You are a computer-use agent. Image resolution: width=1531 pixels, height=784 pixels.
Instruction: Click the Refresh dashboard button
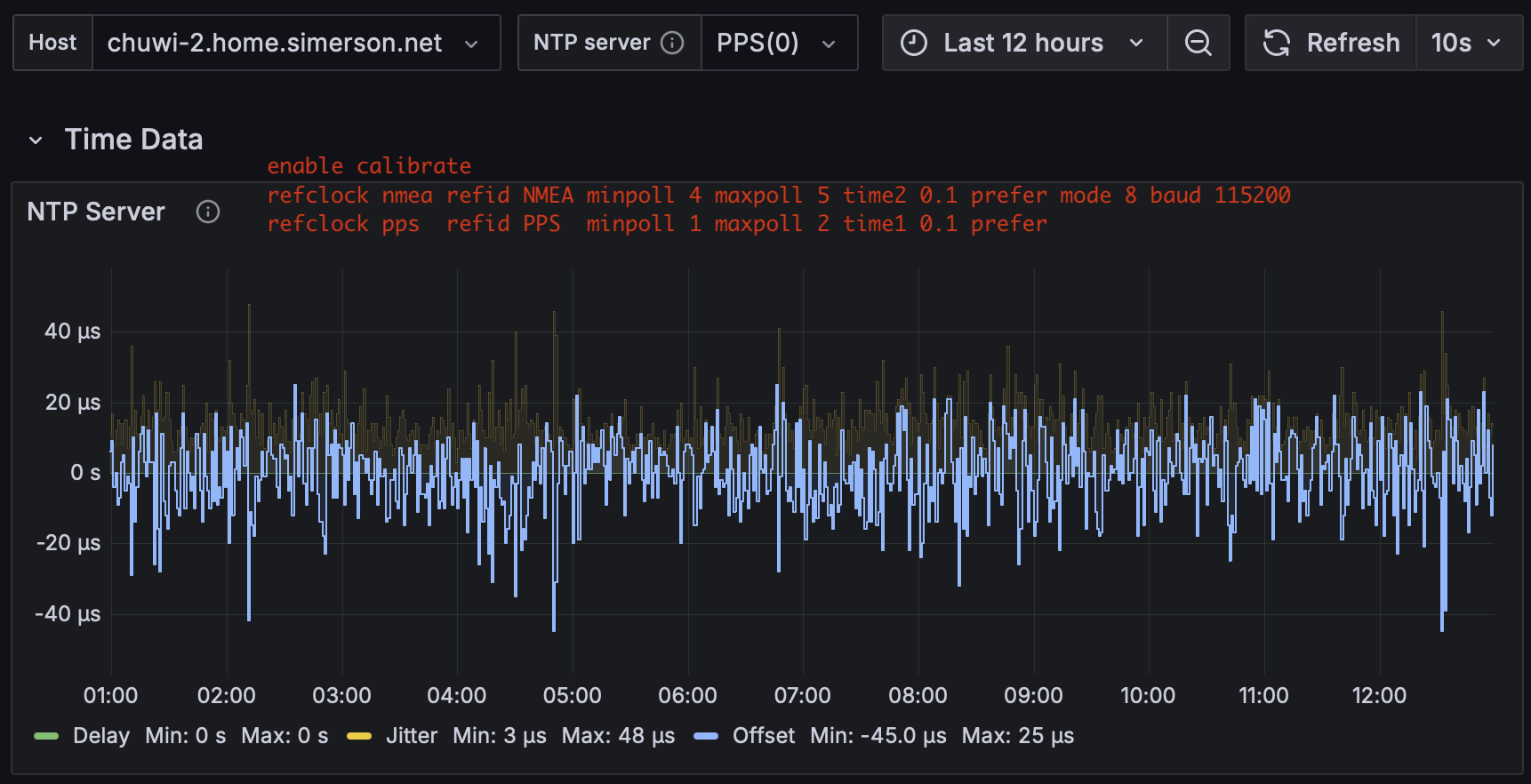point(1331,43)
